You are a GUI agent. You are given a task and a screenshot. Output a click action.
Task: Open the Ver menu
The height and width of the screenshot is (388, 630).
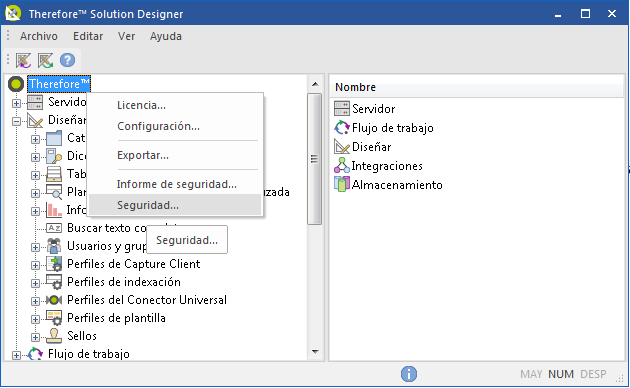point(126,36)
